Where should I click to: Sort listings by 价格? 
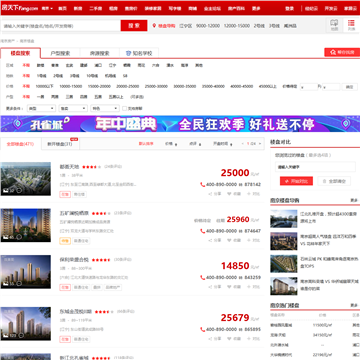pos(171,144)
